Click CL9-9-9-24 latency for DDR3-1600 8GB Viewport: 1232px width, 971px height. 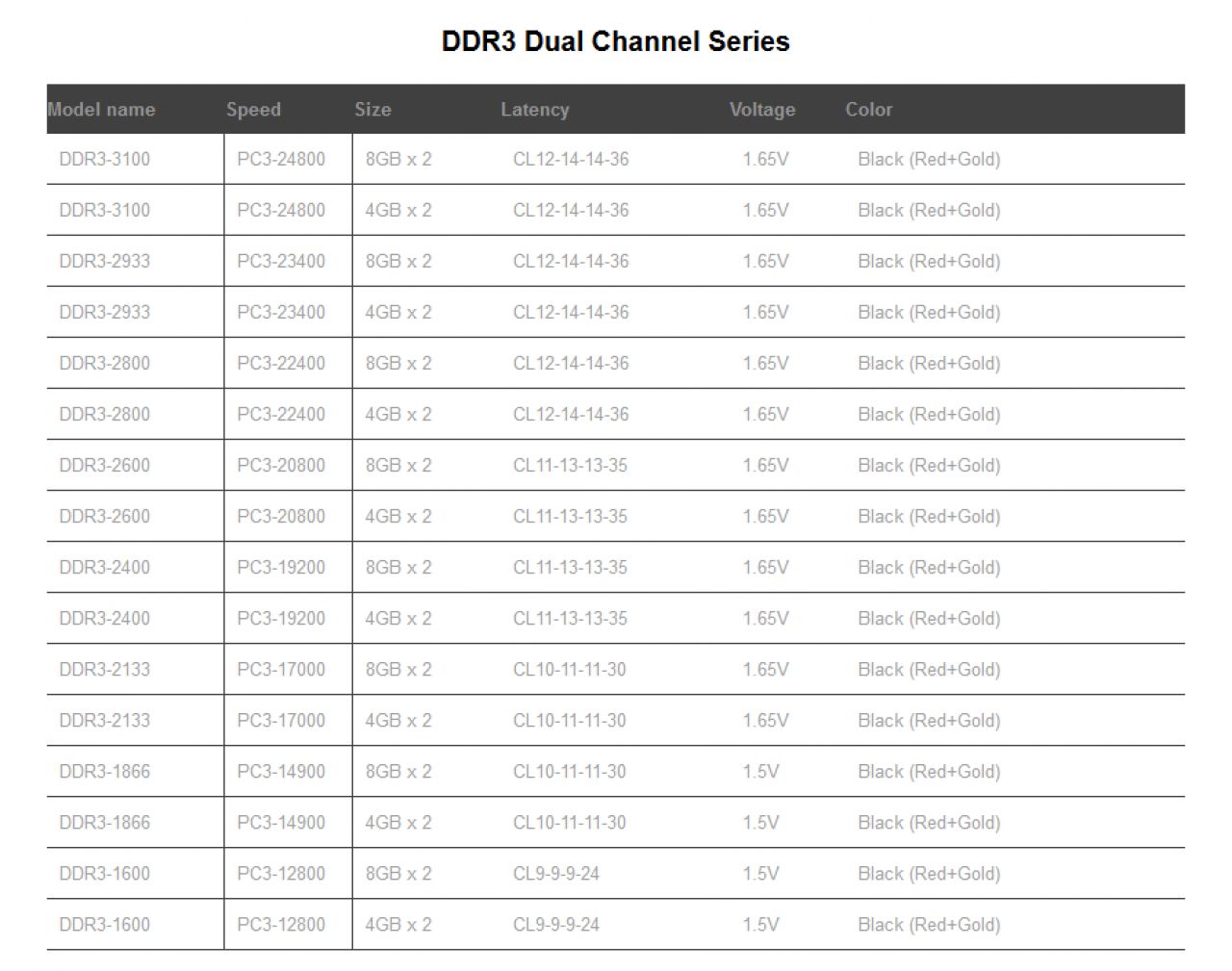click(556, 874)
